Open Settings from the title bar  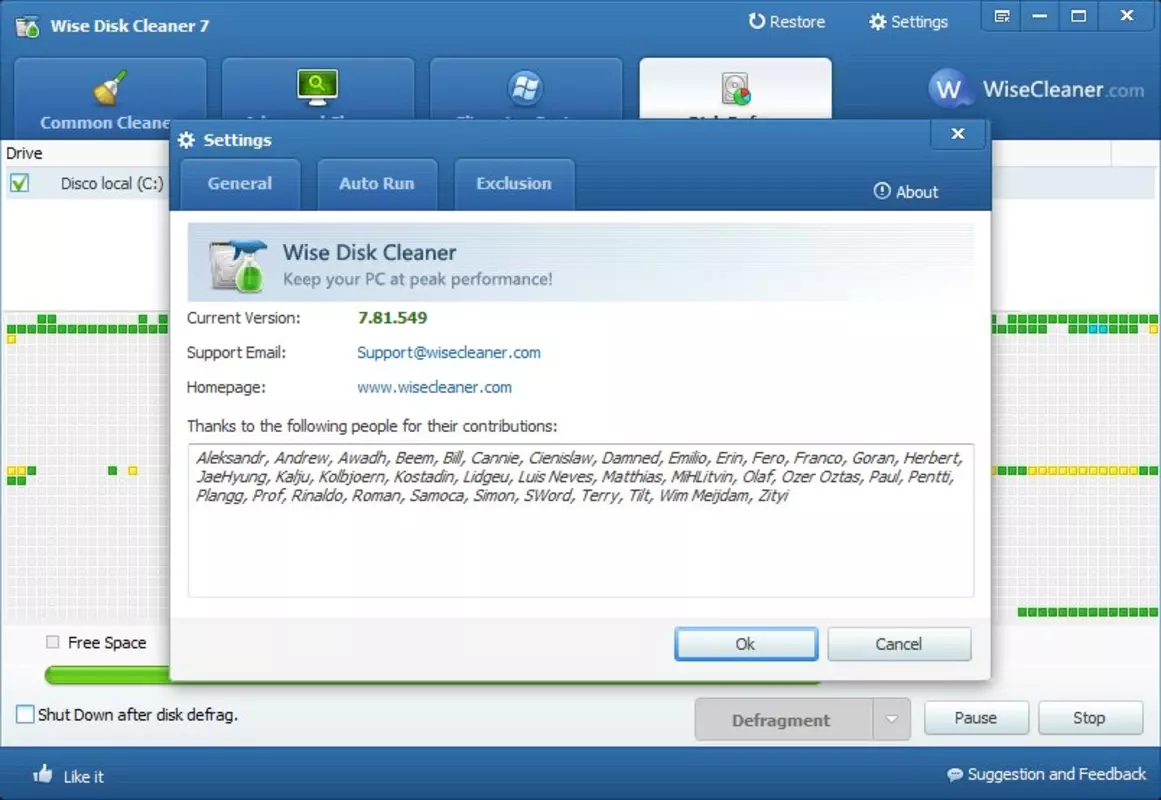[908, 21]
